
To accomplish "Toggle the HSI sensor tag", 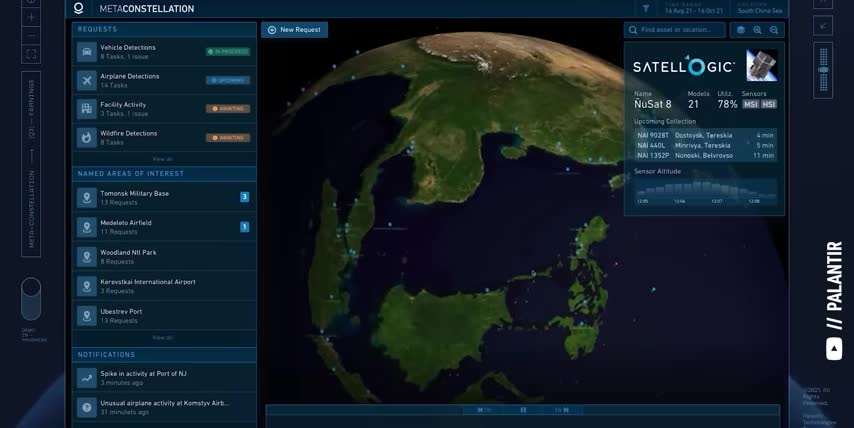I will click(x=769, y=104).
